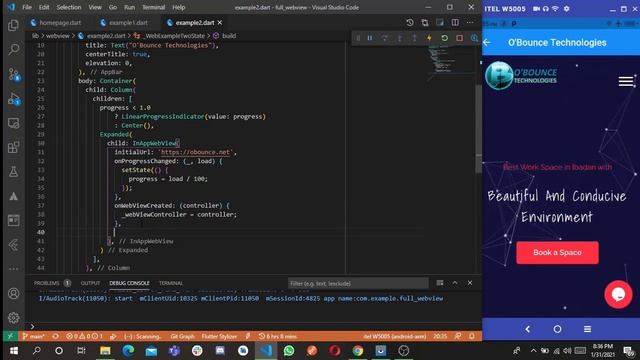Open WhatsApp from the taskbar
The width and height of the screenshot is (640, 360).
289,351
